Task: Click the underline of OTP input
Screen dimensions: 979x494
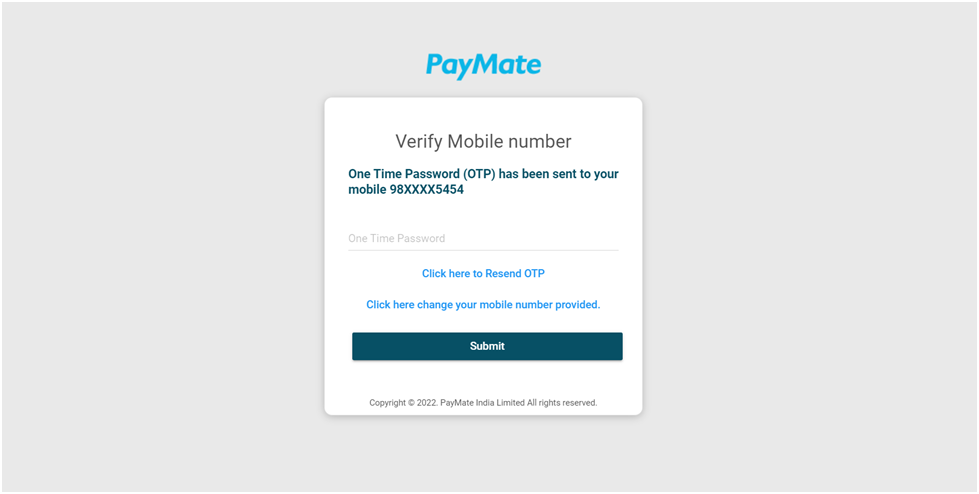Action: (483, 250)
